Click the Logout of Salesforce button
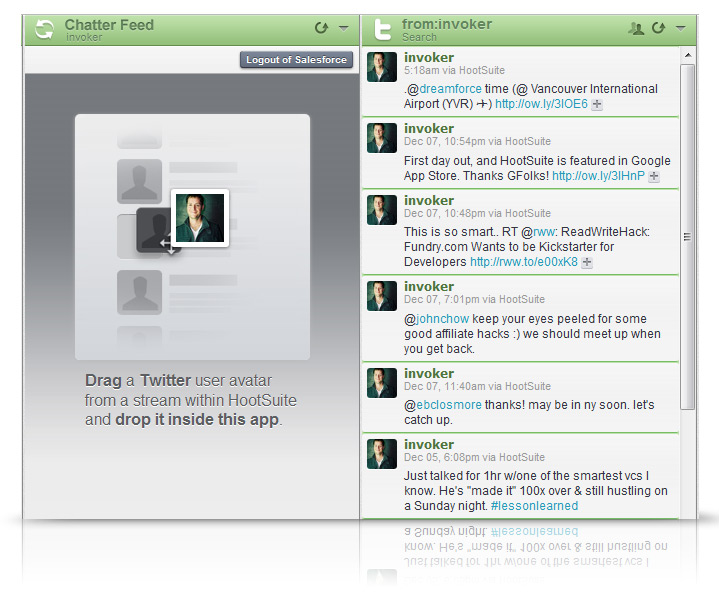719x595 pixels. (296, 60)
